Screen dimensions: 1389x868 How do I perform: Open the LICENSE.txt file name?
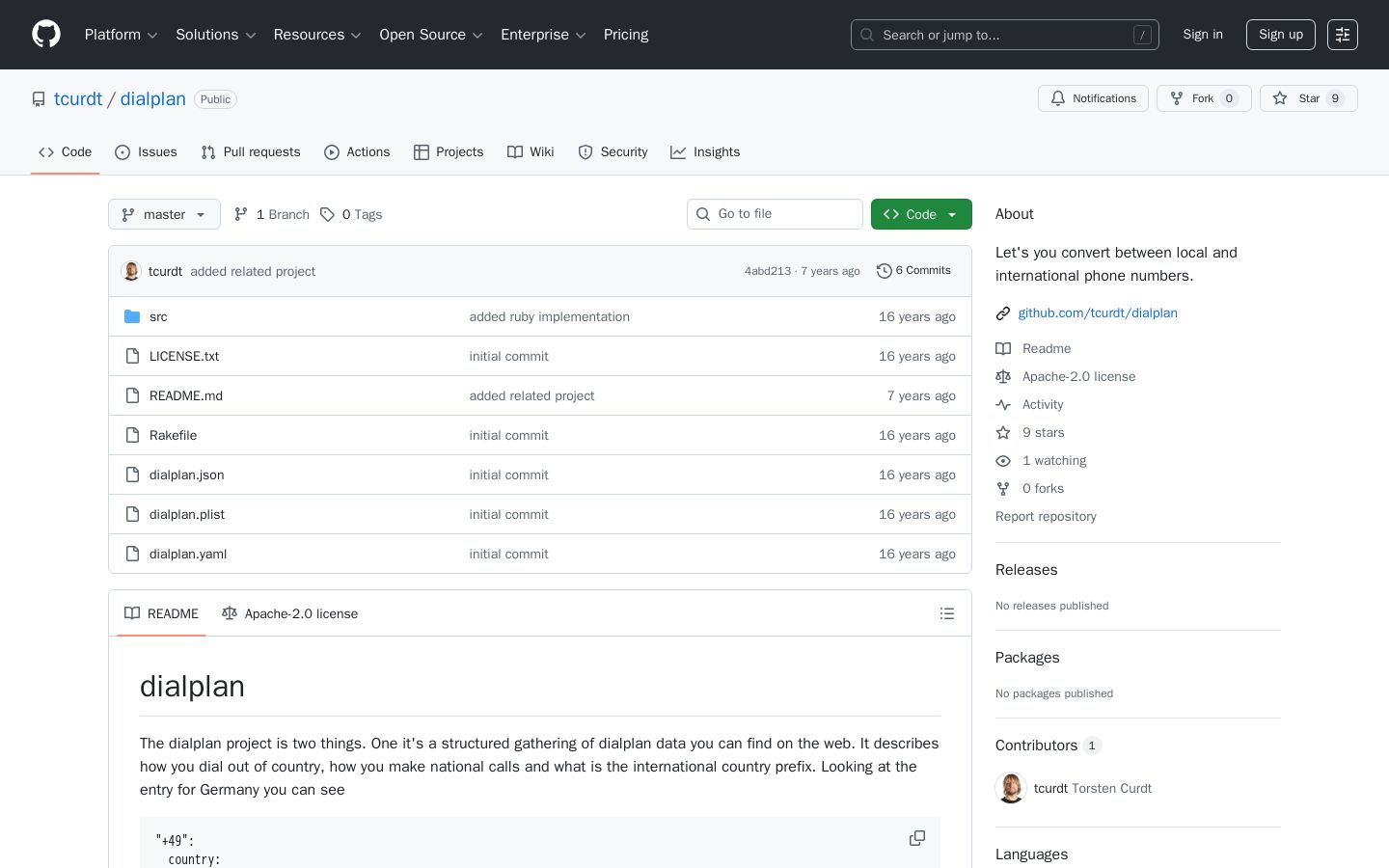click(x=184, y=356)
